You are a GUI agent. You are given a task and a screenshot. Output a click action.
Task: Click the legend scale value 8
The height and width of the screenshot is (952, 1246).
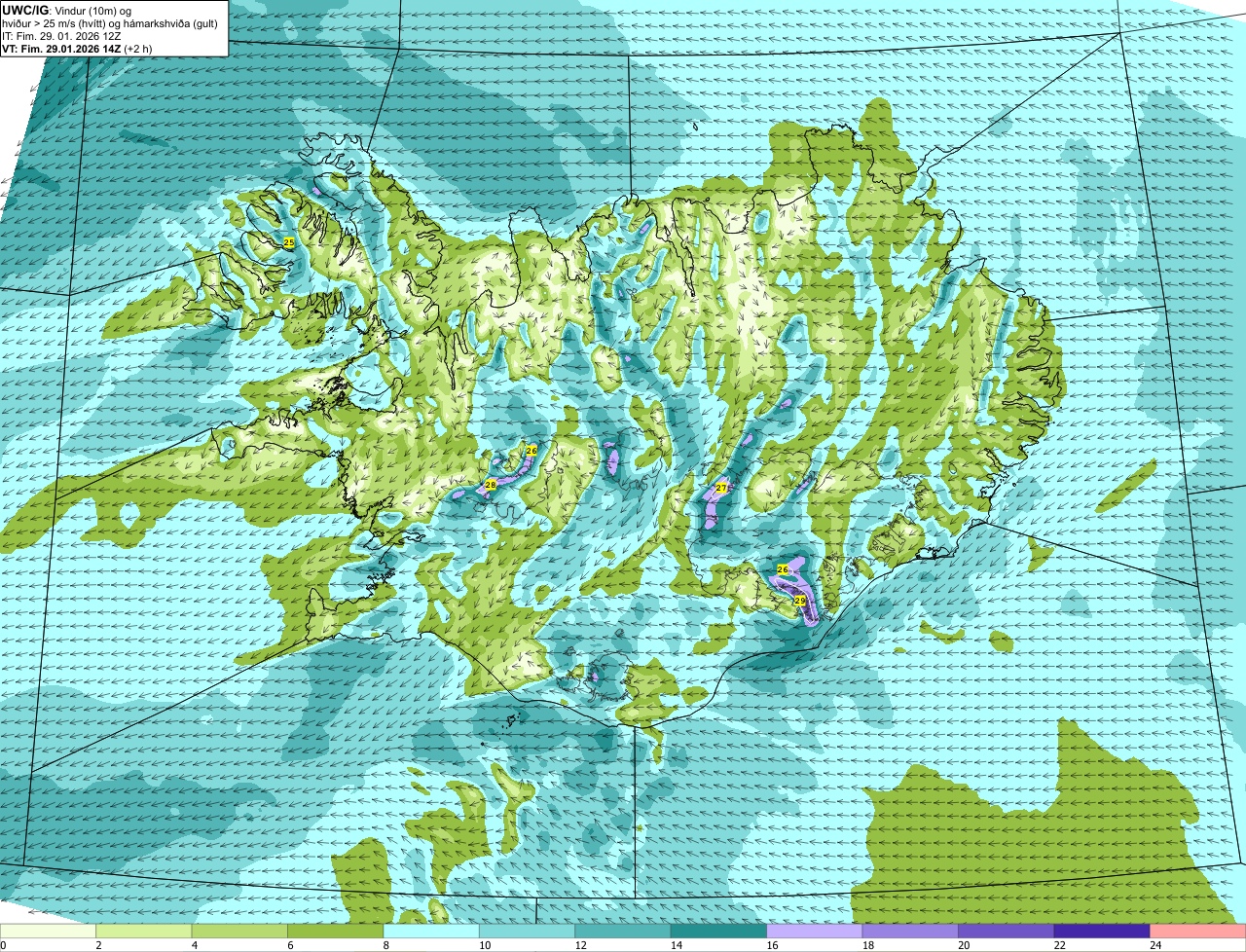[385, 945]
